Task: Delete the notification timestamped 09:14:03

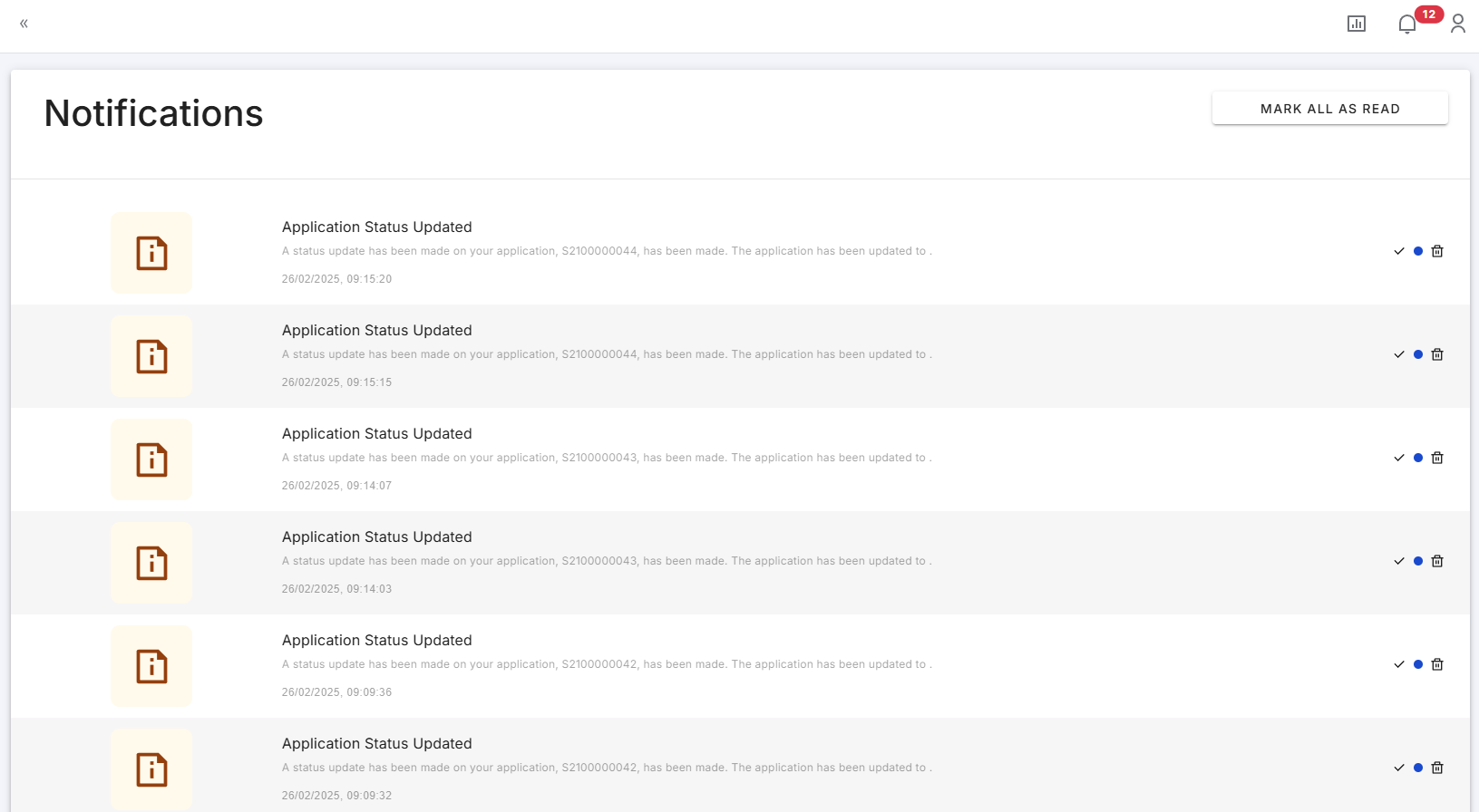Action: pos(1437,561)
